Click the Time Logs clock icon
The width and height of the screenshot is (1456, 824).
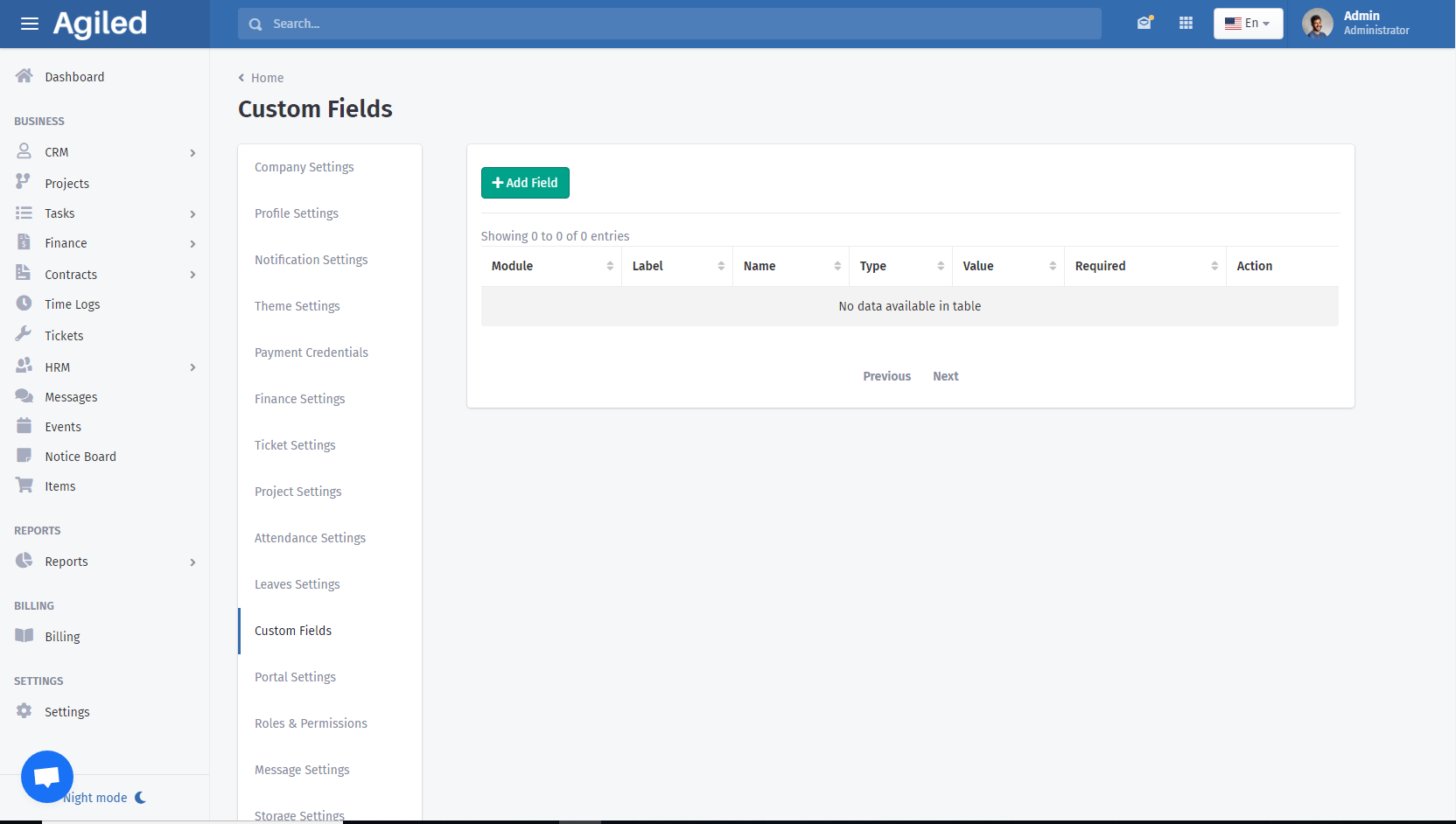click(x=24, y=304)
